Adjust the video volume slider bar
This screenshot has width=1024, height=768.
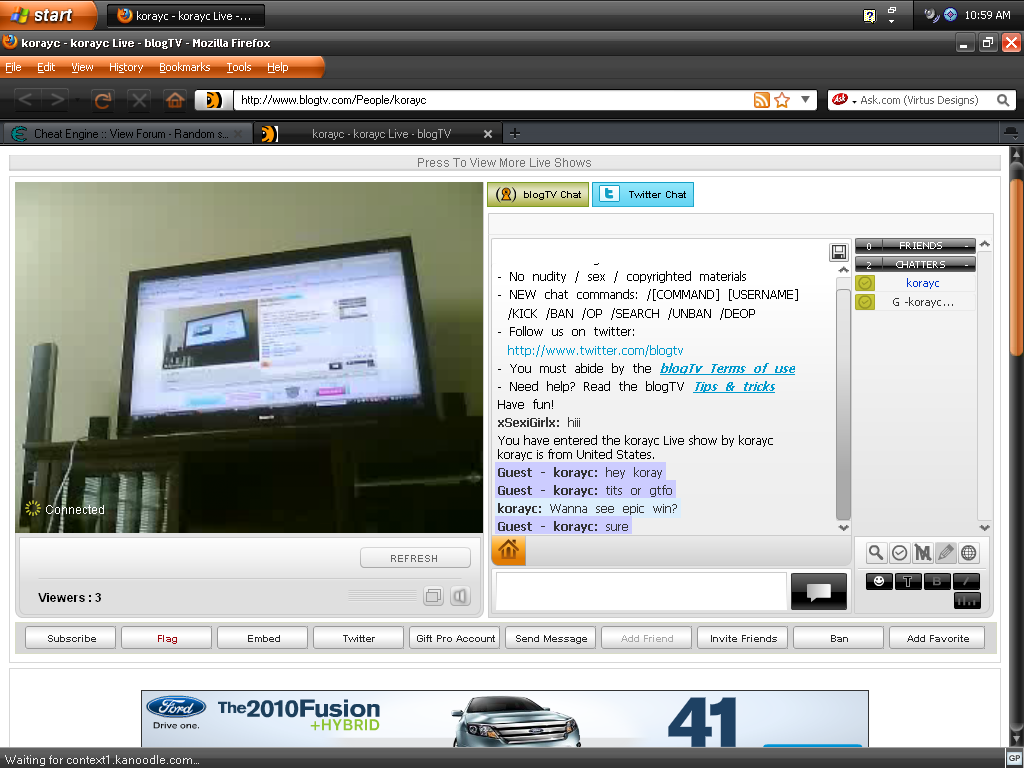click(x=383, y=595)
